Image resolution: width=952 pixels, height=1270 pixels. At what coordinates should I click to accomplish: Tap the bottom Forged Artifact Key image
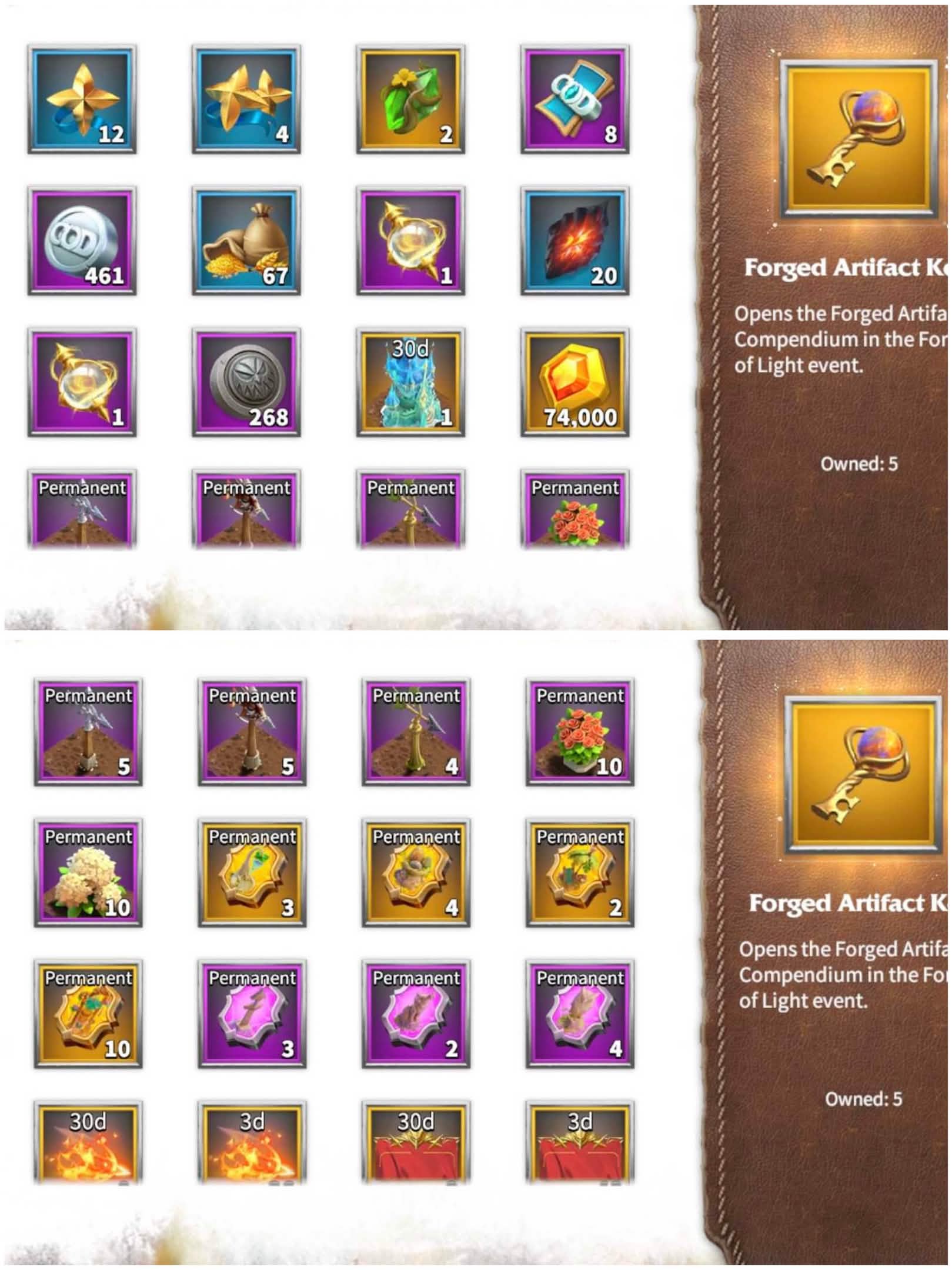pos(863,775)
